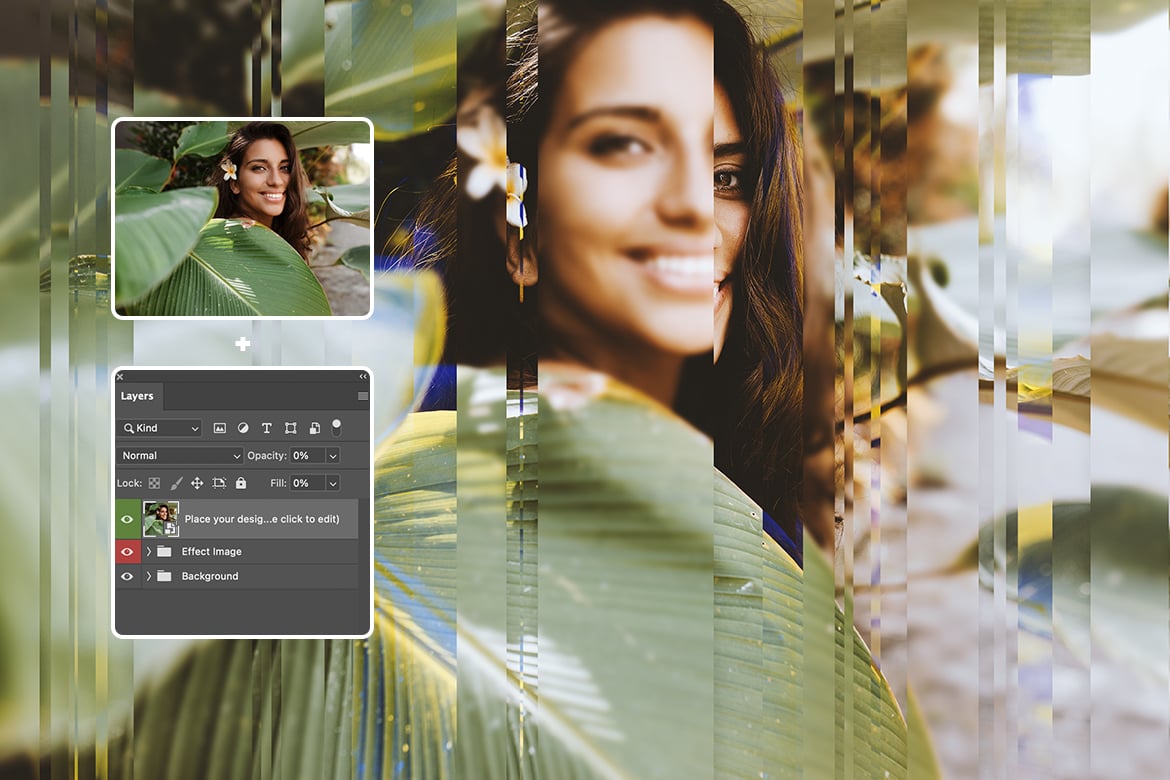Prevent auto-nesting into artboards lock icon
Screen dimensions: 1170x780
(219, 483)
